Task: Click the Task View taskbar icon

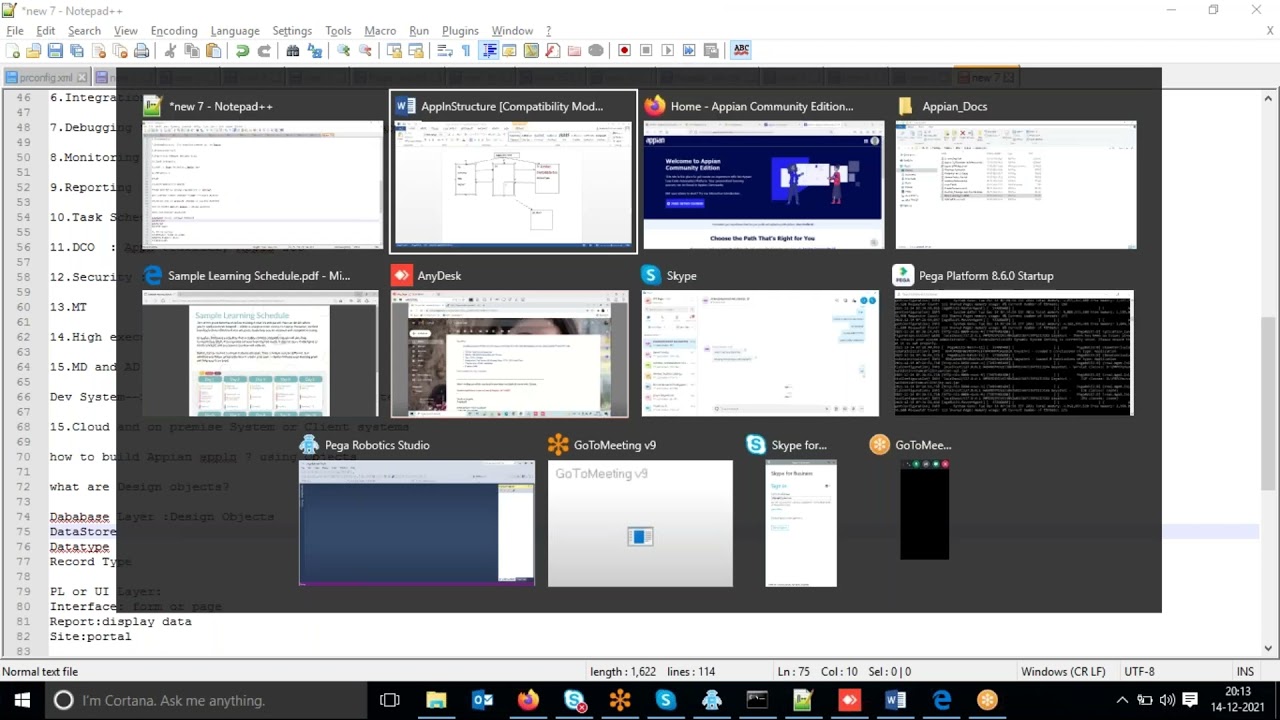Action: tap(390, 700)
